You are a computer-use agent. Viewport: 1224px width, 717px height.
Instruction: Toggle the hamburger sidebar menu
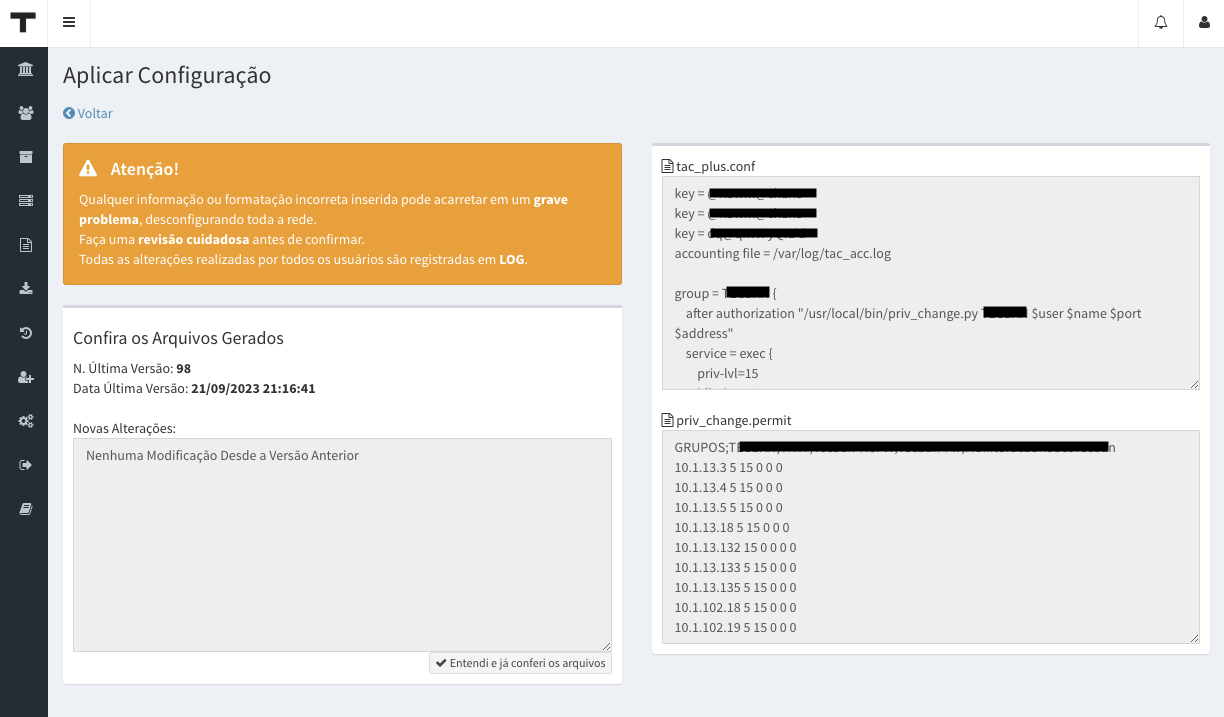tap(69, 23)
